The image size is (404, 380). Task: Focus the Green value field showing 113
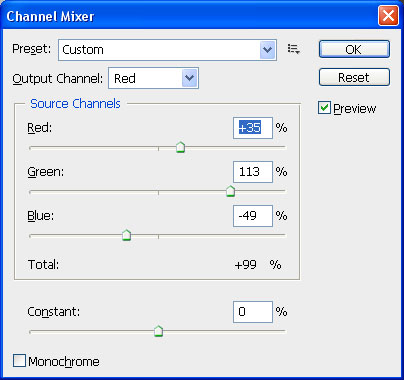click(253, 172)
